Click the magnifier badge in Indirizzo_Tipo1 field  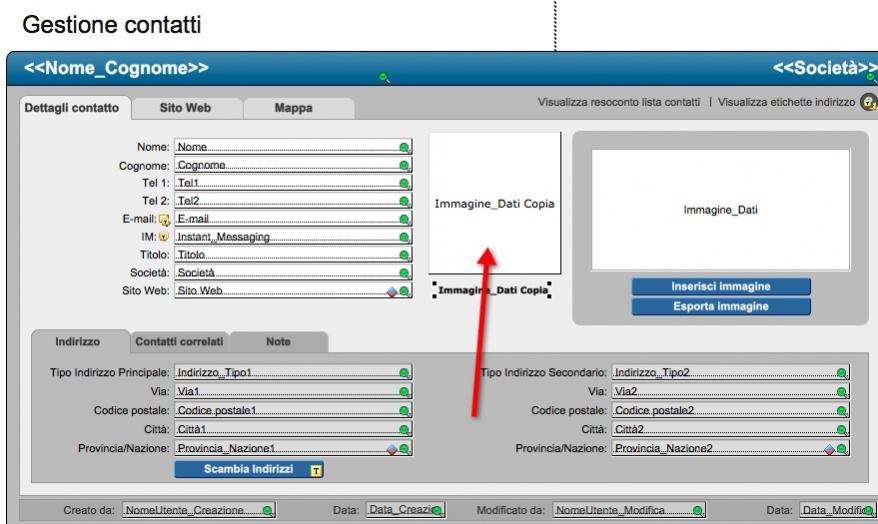(x=404, y=372)
